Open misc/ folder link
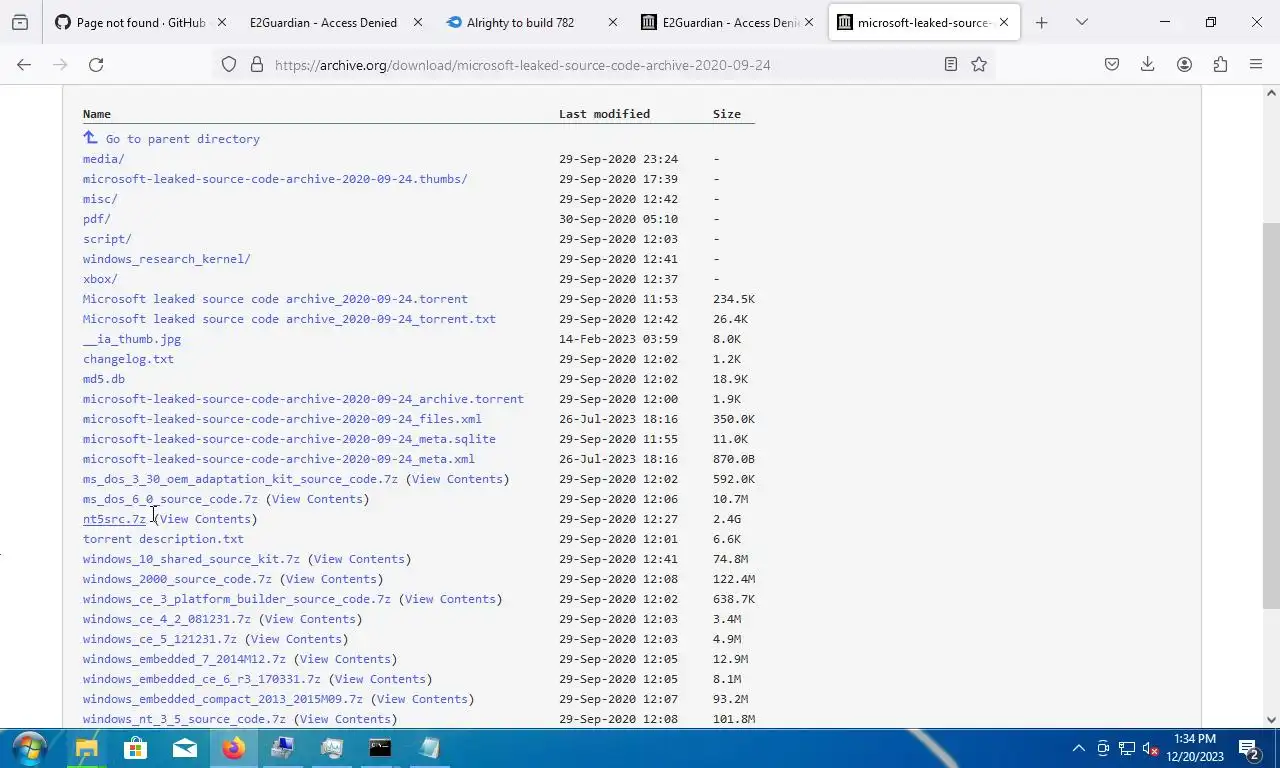The image size is (1280, 768). pos(100,199)
